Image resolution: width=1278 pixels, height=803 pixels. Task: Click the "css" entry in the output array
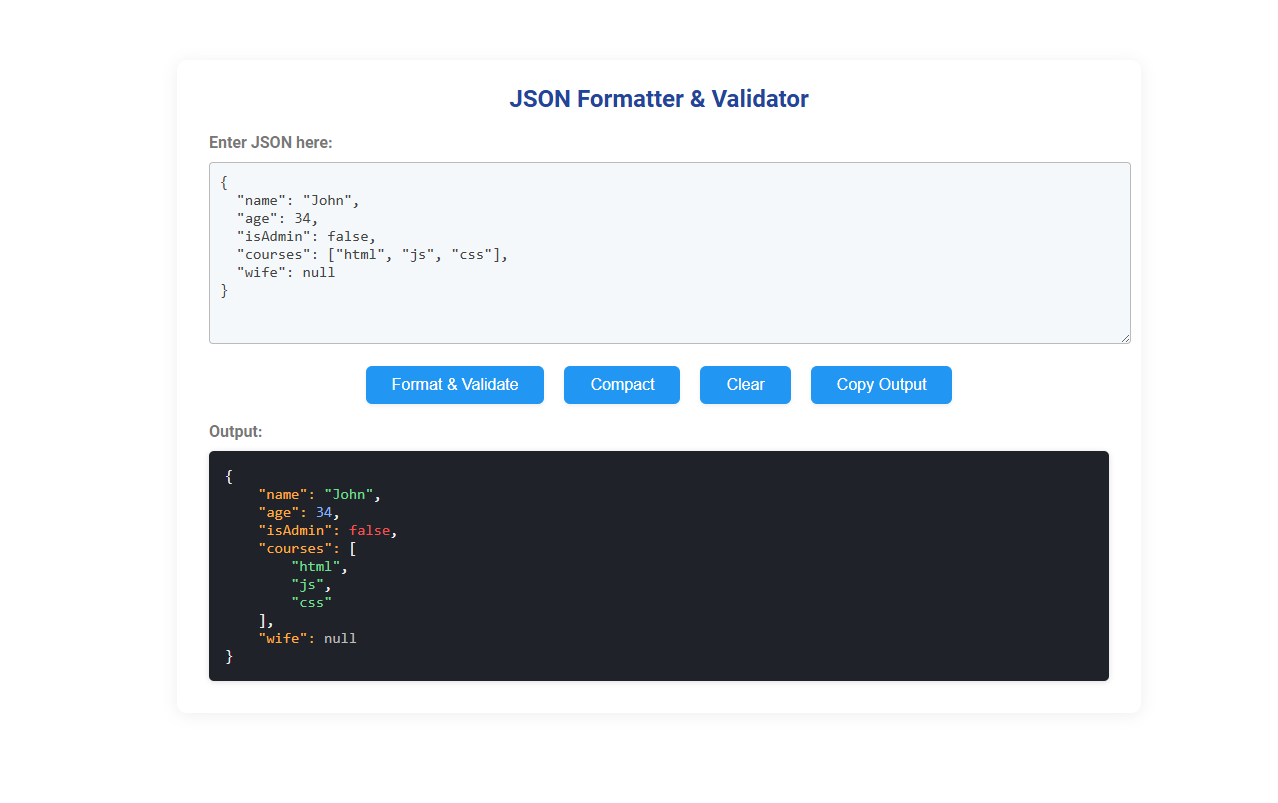312,602
